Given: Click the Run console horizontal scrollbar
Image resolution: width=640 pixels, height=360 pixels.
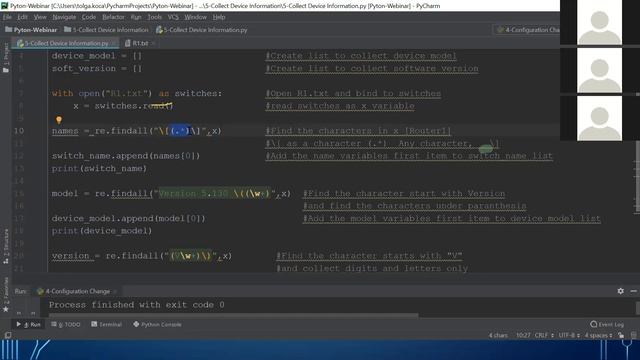Looking at the screenshot, I should pos(233,315).
